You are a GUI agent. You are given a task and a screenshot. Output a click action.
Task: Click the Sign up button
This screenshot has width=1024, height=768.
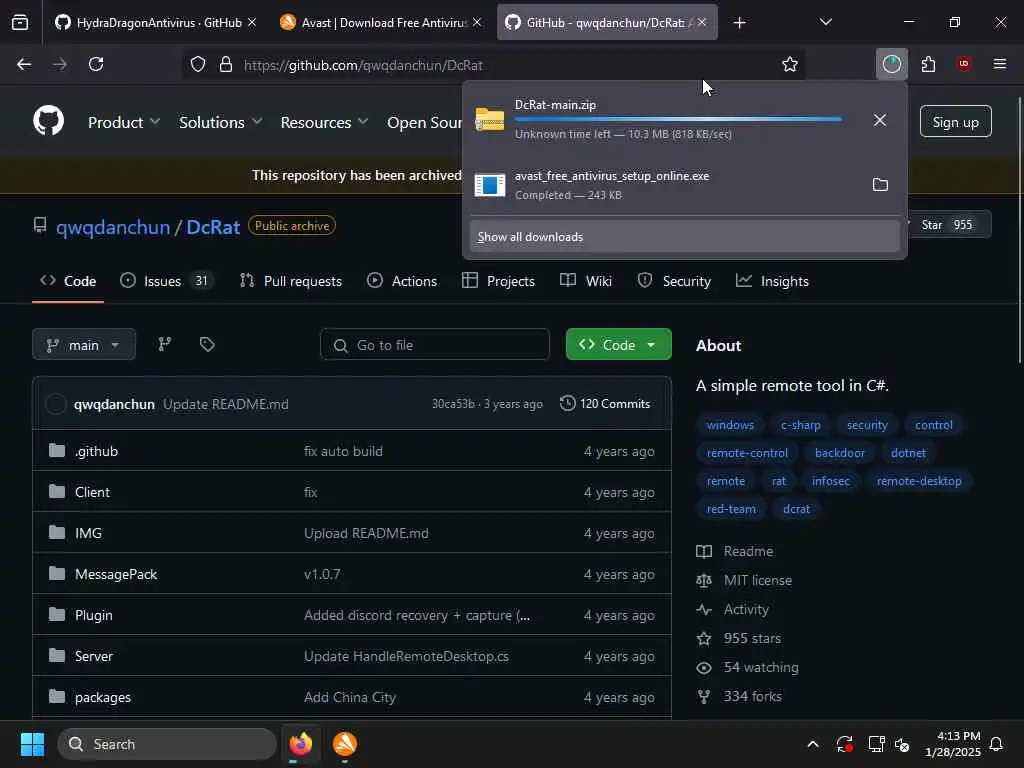[x=955, y=121]
